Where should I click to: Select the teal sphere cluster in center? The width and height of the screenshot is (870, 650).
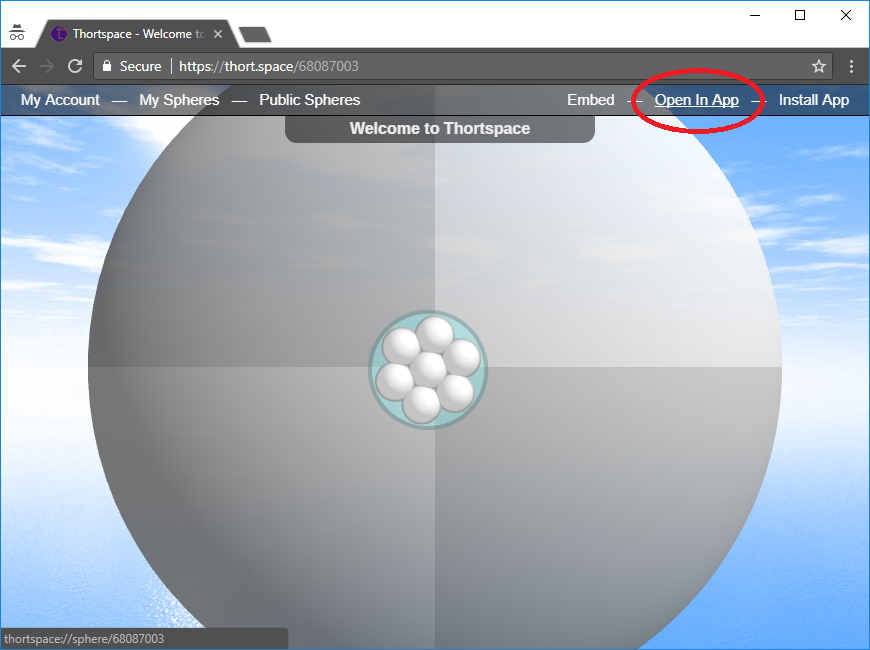pyautogui.click(x=428, y=370)
